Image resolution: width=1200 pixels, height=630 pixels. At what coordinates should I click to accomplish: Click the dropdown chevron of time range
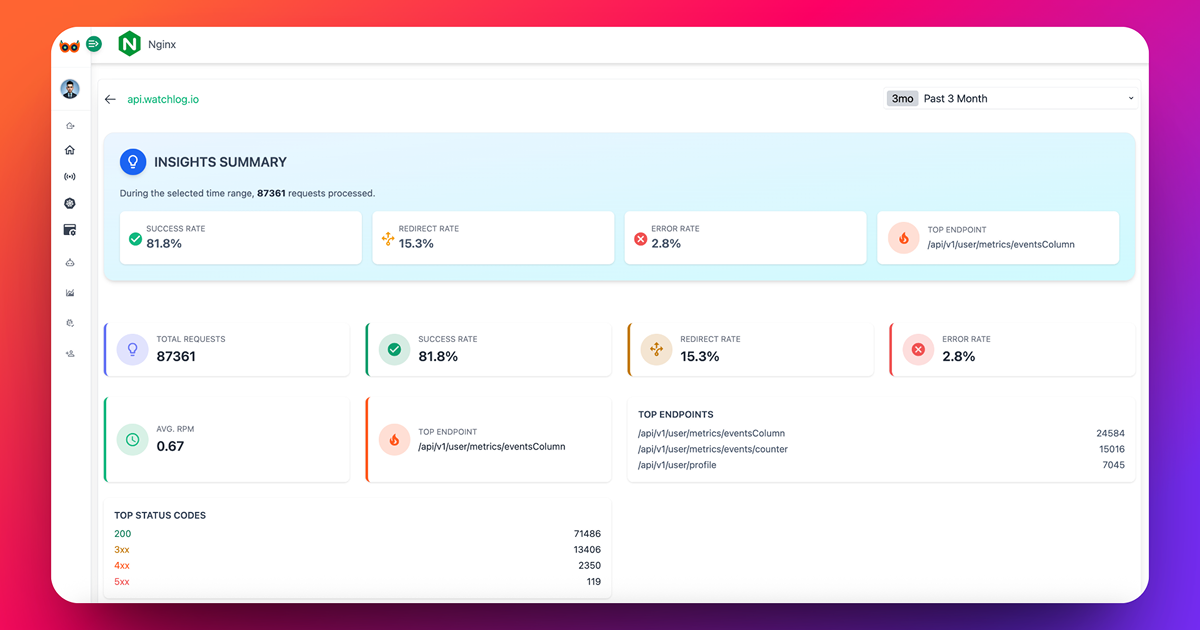(x=1131, y=98)
